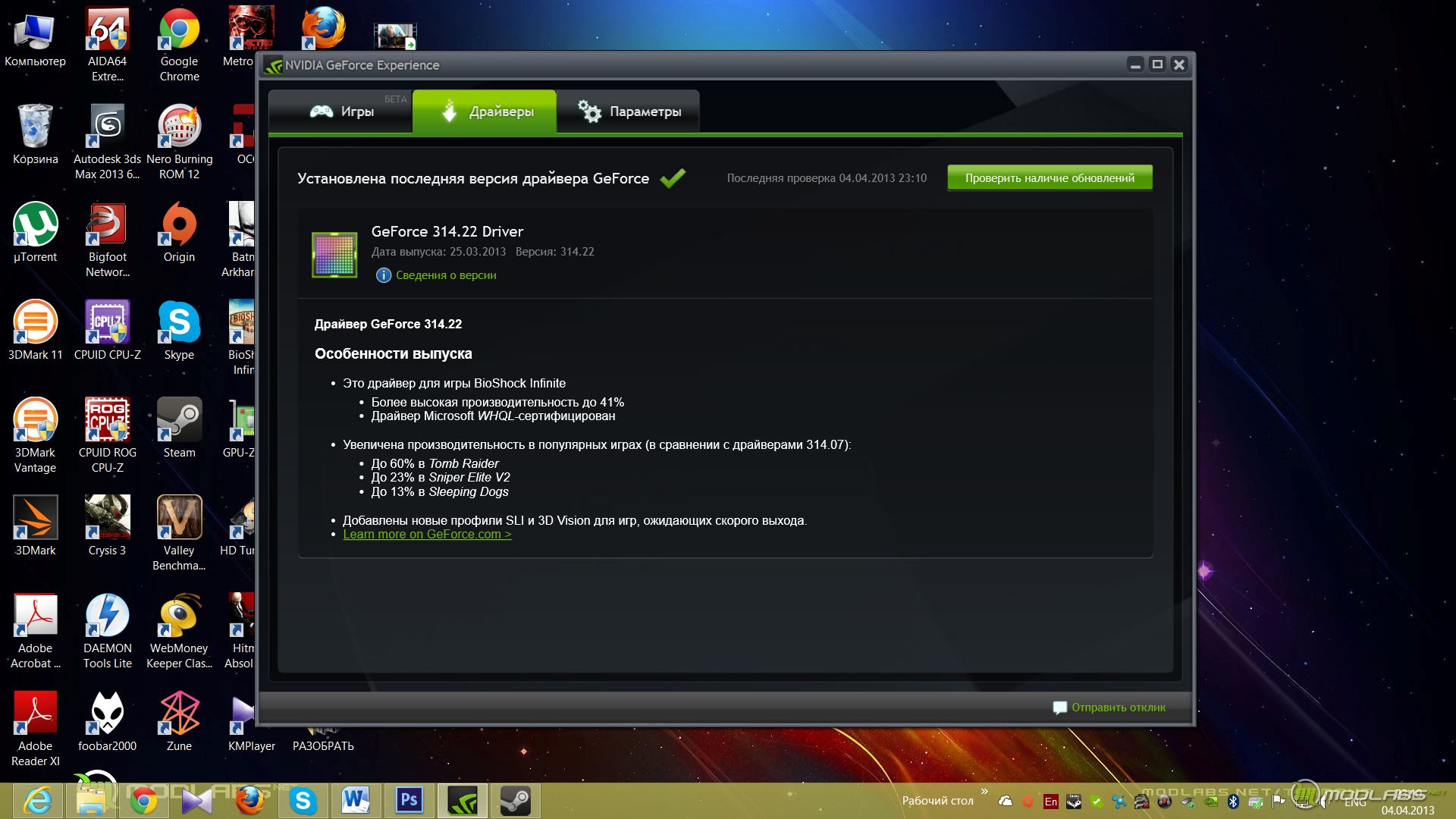This screenshot has width=1456, height=819.
Task: Open Компьютер desktop icon
Action: click(35, 38)
